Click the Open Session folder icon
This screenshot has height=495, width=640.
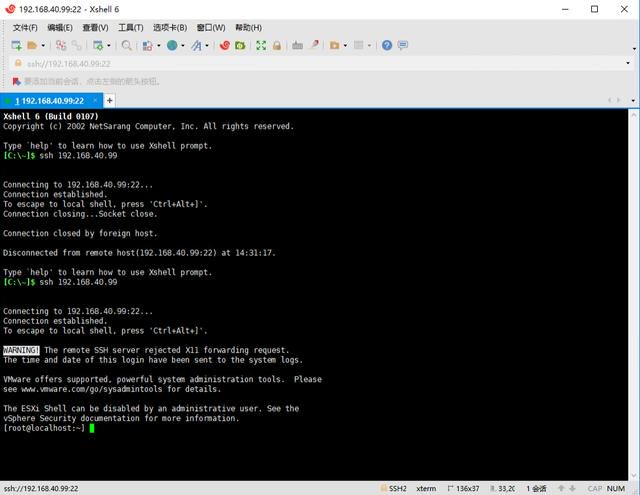tap(32, 45)
